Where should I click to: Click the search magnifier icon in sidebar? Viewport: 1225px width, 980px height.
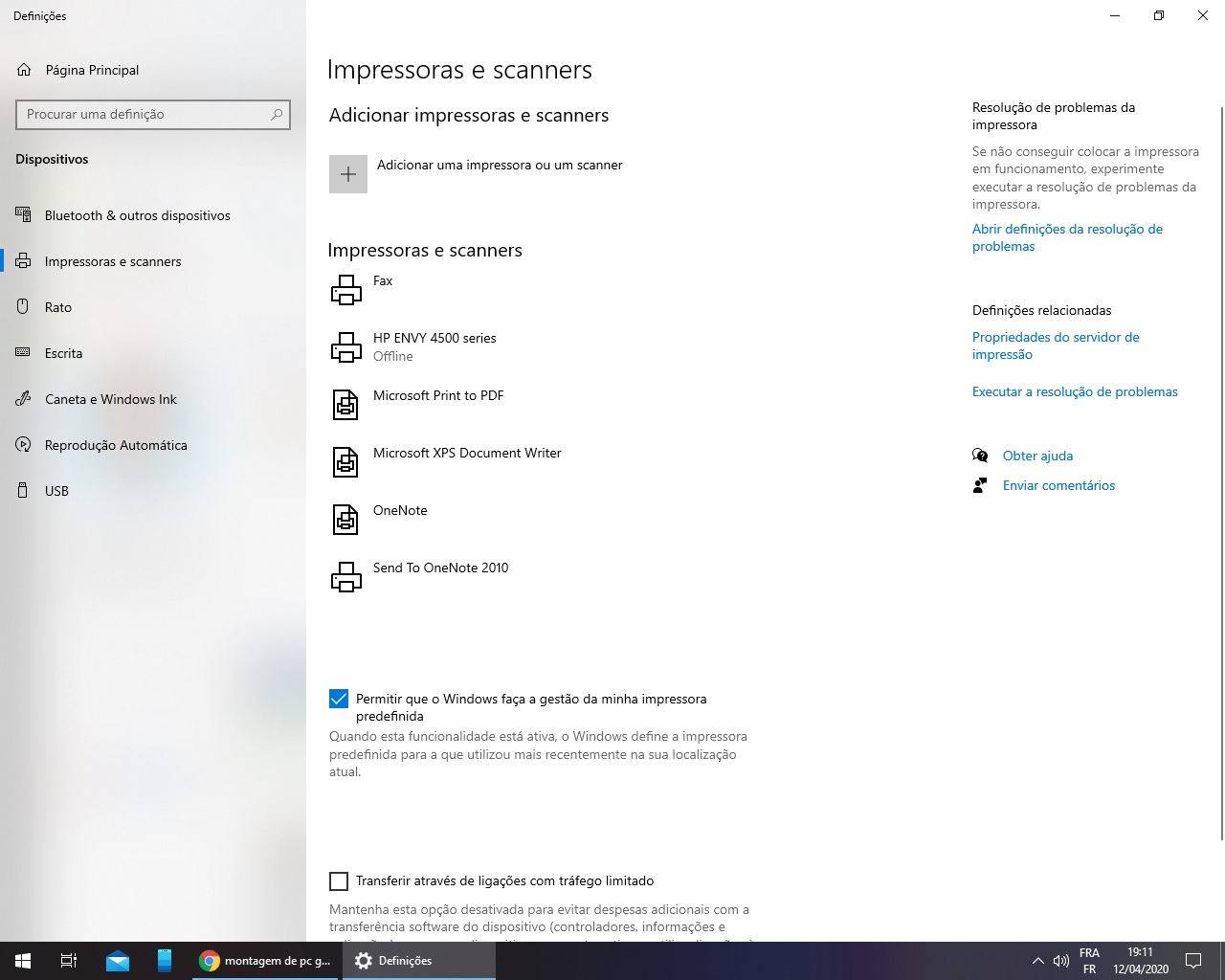point(277,114)
